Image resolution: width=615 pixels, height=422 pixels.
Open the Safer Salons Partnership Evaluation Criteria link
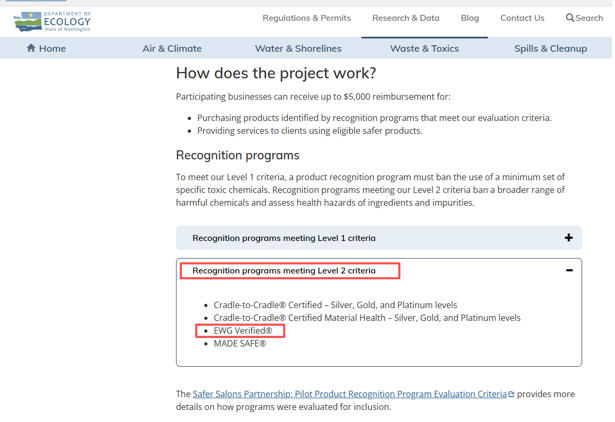(350, 394)
